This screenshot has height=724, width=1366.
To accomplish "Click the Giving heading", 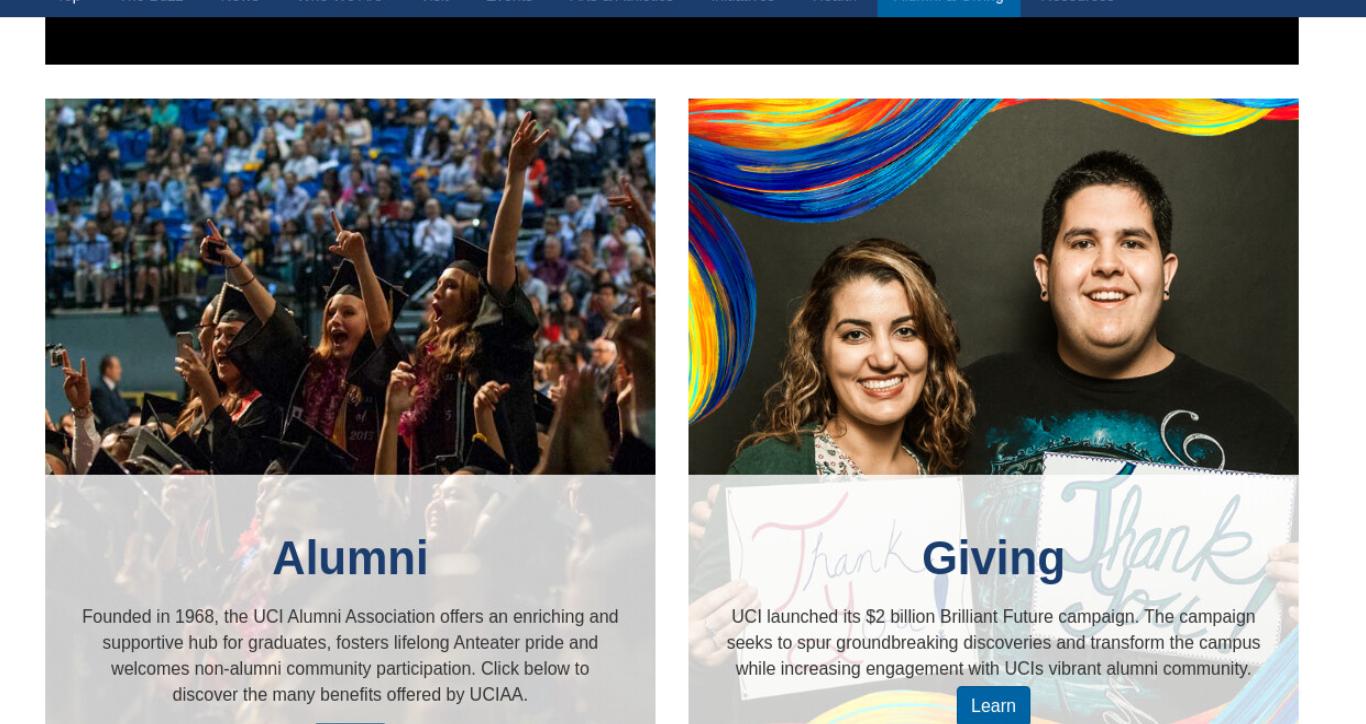I will [x=993, y=558].
